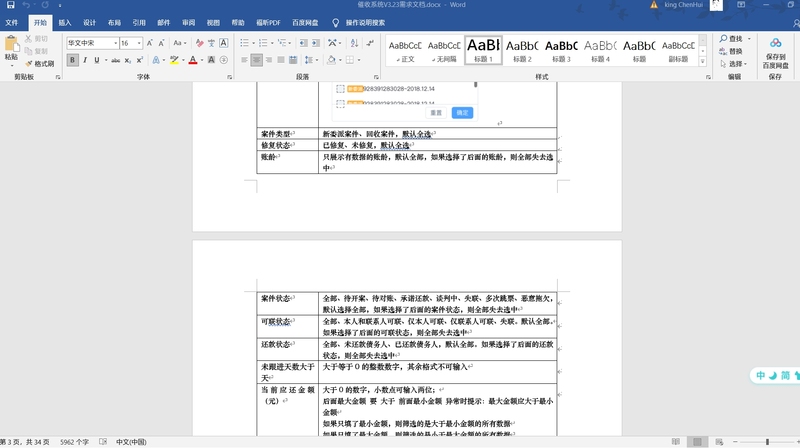Switch to the Layout (布局) tab
The image size is (800, 448).
point(114,23)
